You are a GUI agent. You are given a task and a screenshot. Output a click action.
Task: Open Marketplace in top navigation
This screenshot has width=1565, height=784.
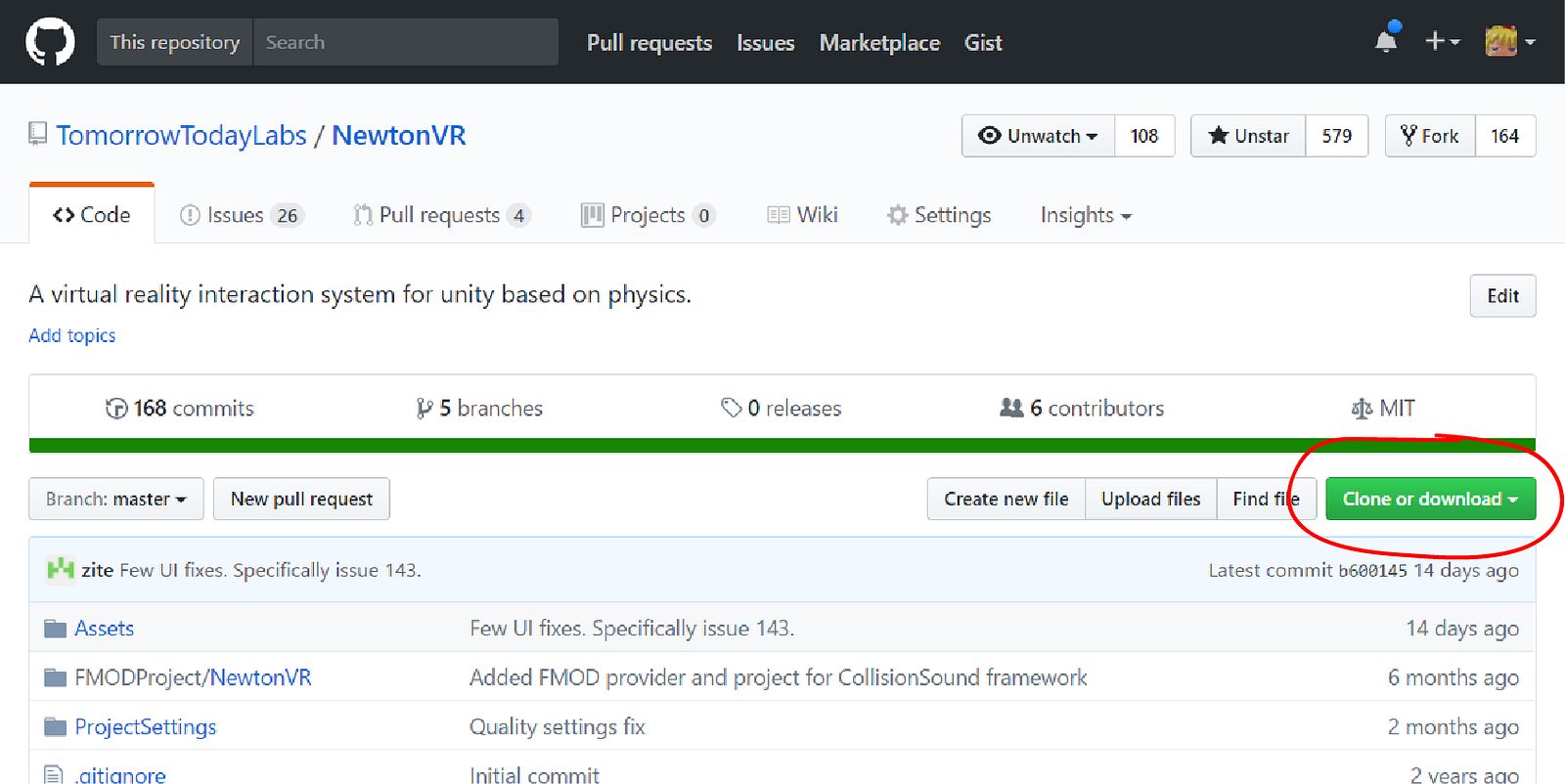click(x=879, y=43)
